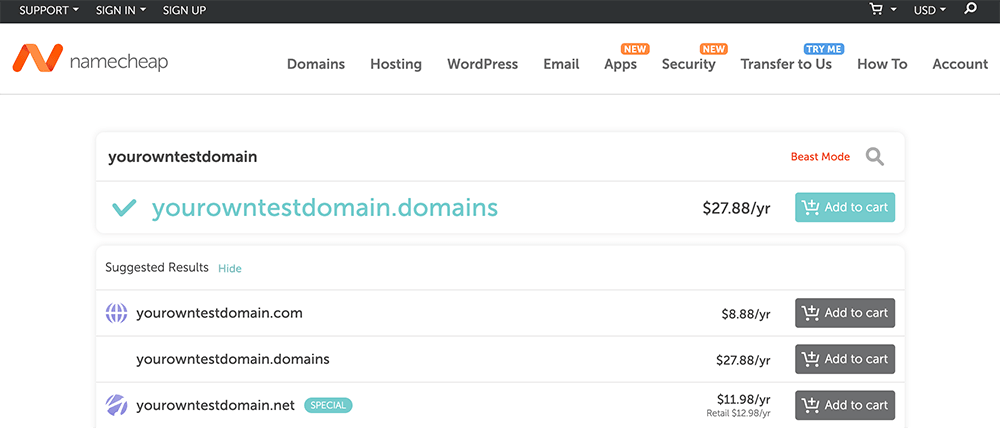Click the $11.98/yr price

click(x=744, y=399)
